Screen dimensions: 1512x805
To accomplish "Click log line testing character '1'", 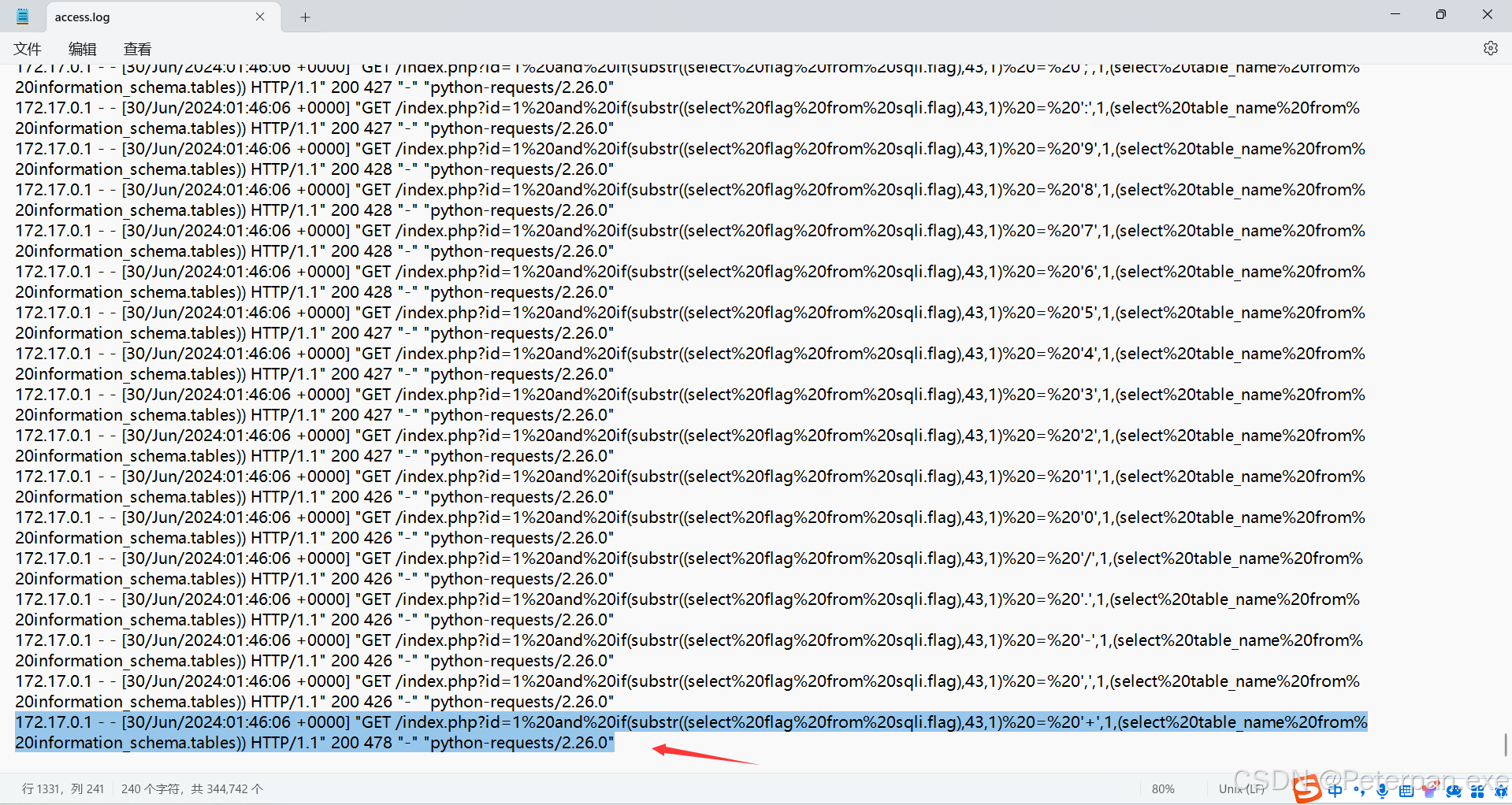I will (x=690, y=486).
